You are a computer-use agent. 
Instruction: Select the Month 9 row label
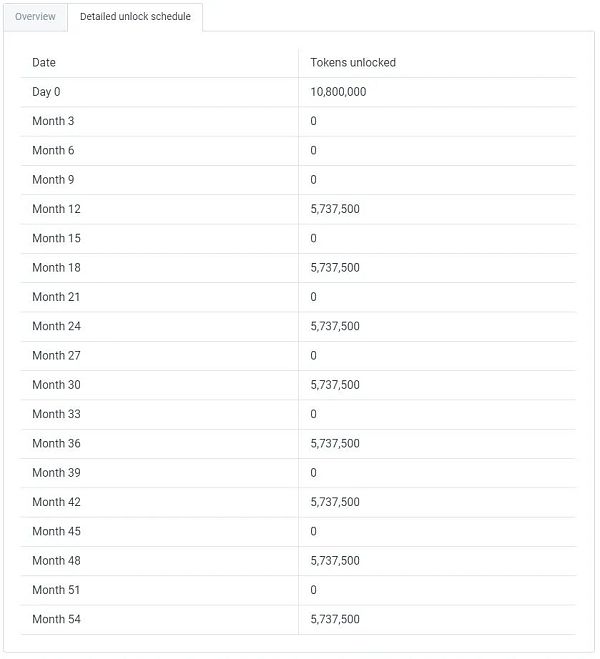coord(53,180)
